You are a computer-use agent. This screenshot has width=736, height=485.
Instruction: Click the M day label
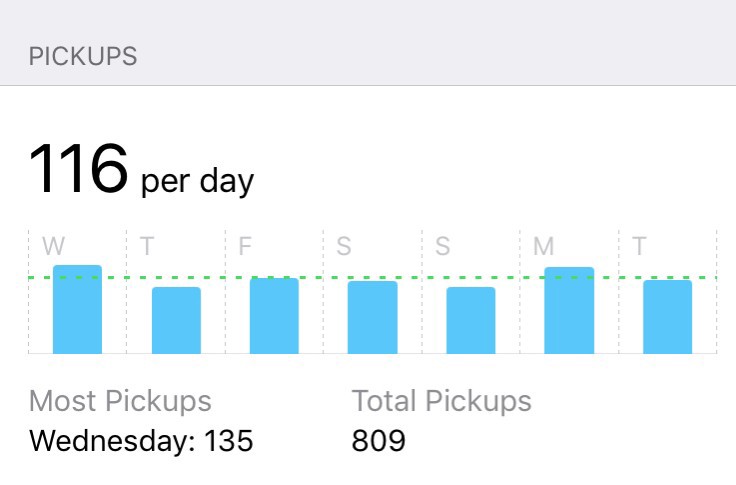pyautogui.click(x=543, y=247)
